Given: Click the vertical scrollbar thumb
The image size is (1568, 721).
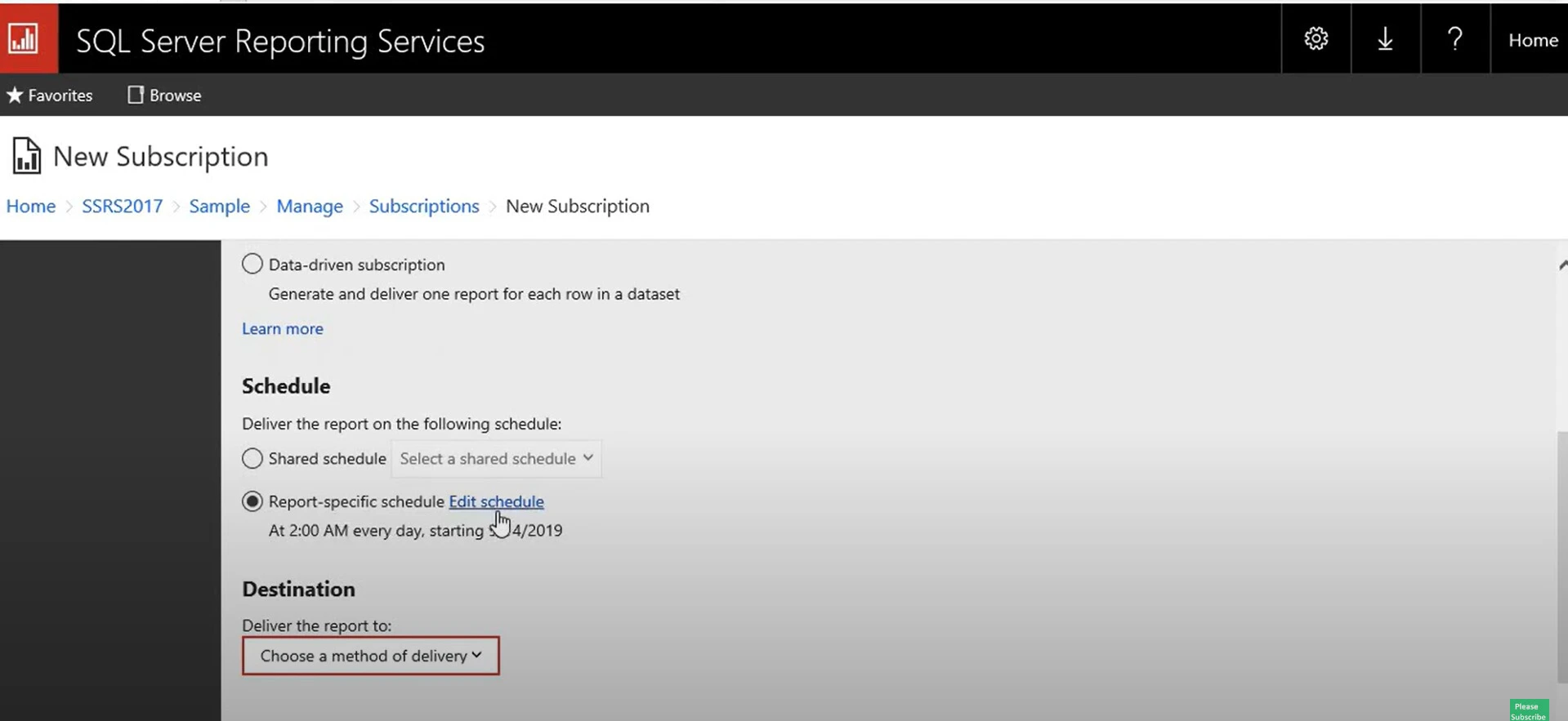Looking at the screenshot, I should tap(1562, 555).
